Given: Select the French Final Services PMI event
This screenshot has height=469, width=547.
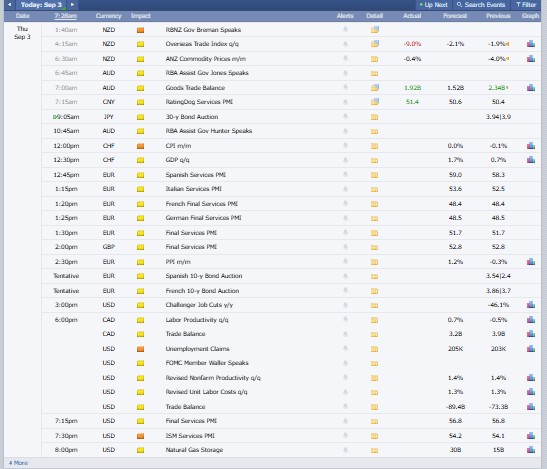Looking at the screenshot, I should pos(202,203).
